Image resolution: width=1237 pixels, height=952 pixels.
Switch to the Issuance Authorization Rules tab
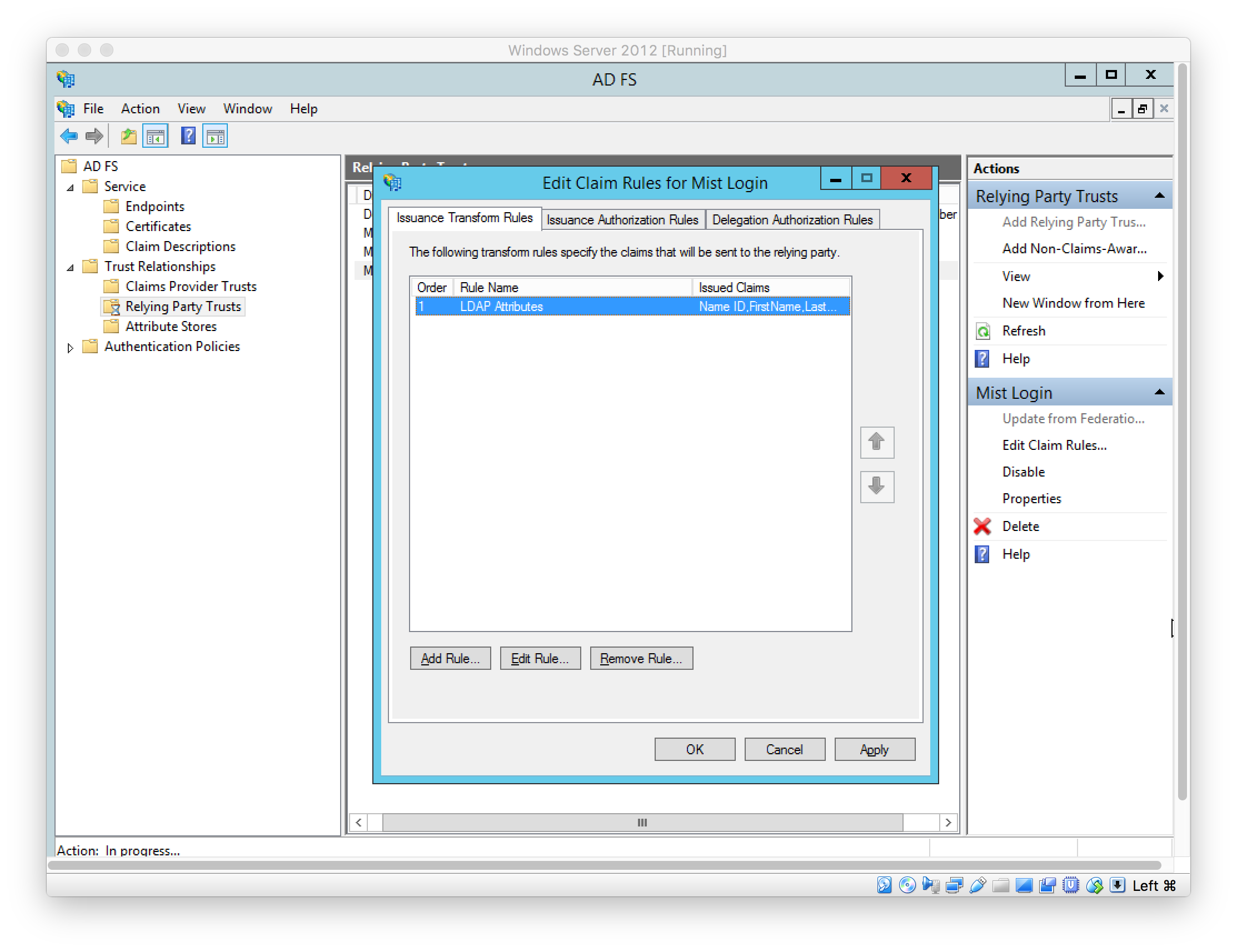tap(622, 219)
